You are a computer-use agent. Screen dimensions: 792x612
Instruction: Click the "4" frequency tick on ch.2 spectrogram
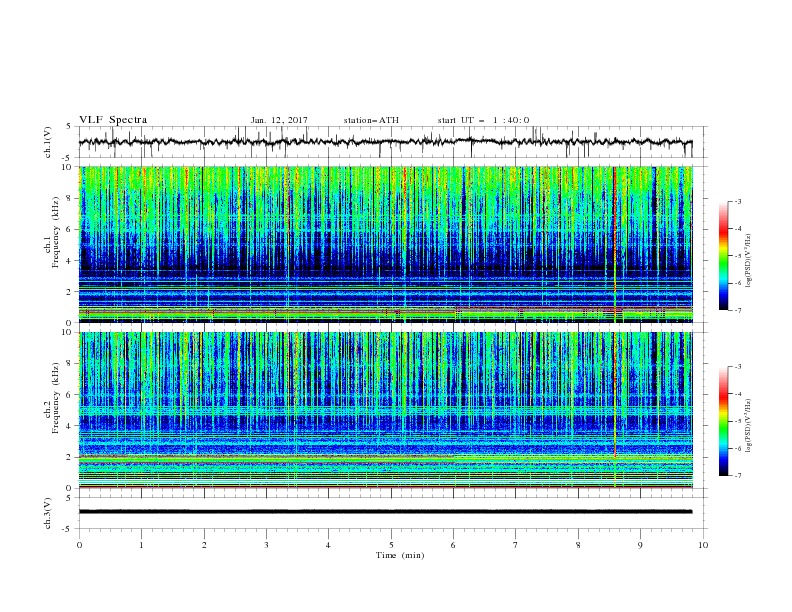click(x=71, y=426)
